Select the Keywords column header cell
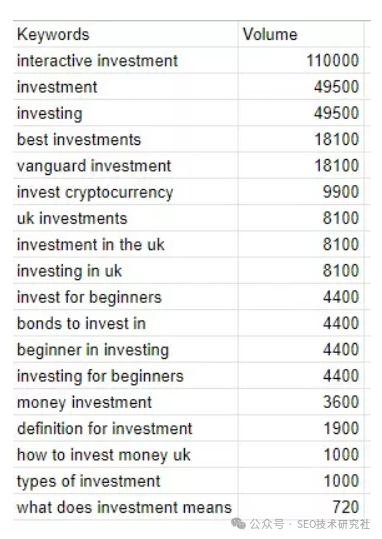 pos(125,34)
